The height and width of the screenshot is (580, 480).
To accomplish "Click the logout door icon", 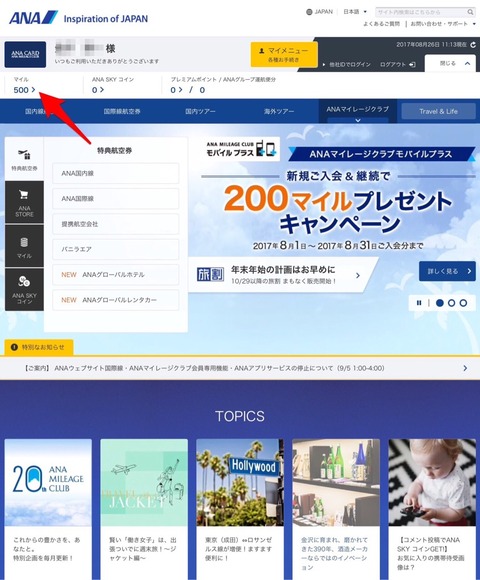I will [x=412, y=64].
